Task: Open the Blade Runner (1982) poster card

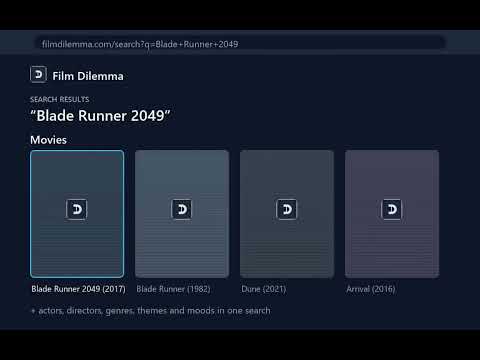Action: click(182, 214)
